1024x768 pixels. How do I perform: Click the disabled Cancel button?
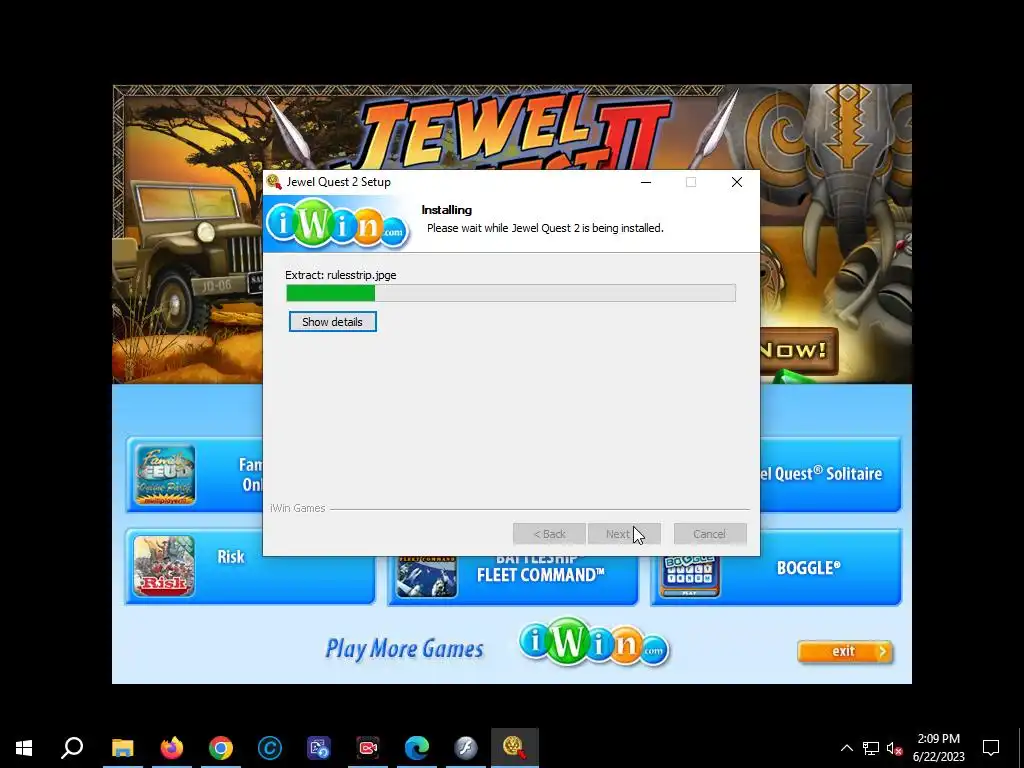click(710, 534)
